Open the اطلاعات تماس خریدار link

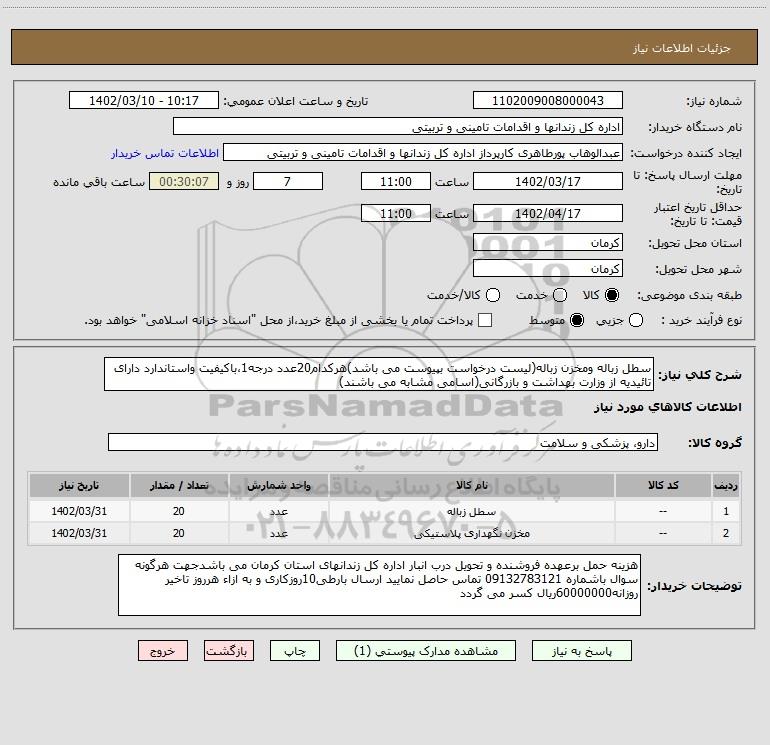[x=165, y=153]
